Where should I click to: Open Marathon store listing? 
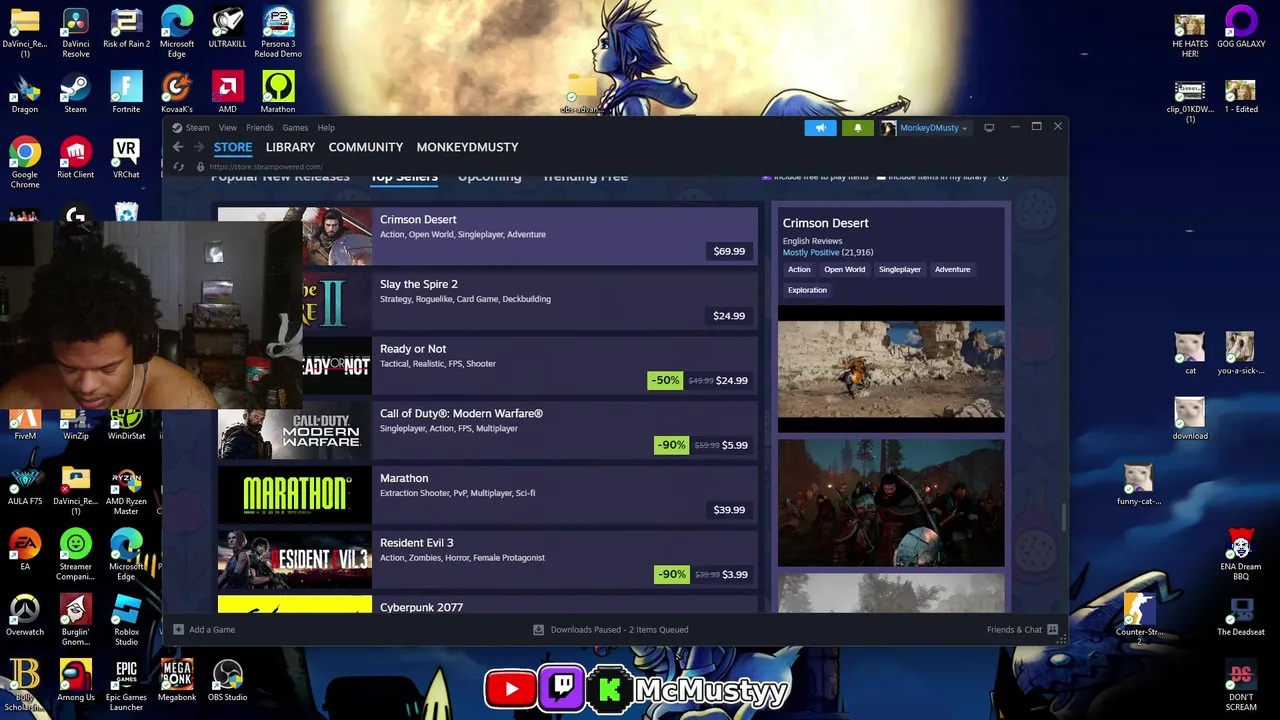pyautogui.click(x=488, y=495)
